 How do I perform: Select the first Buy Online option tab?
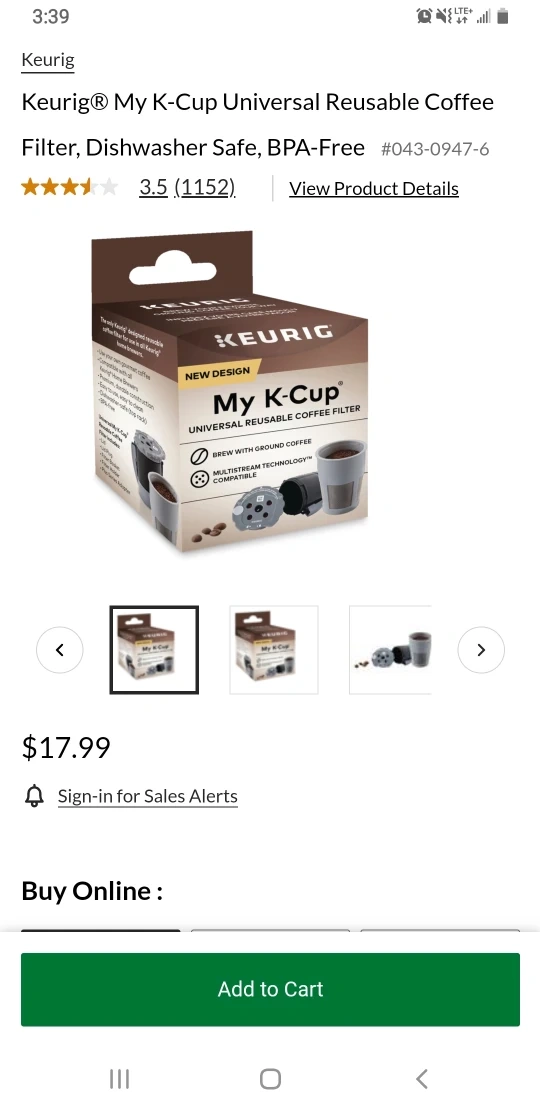[100, 931]
